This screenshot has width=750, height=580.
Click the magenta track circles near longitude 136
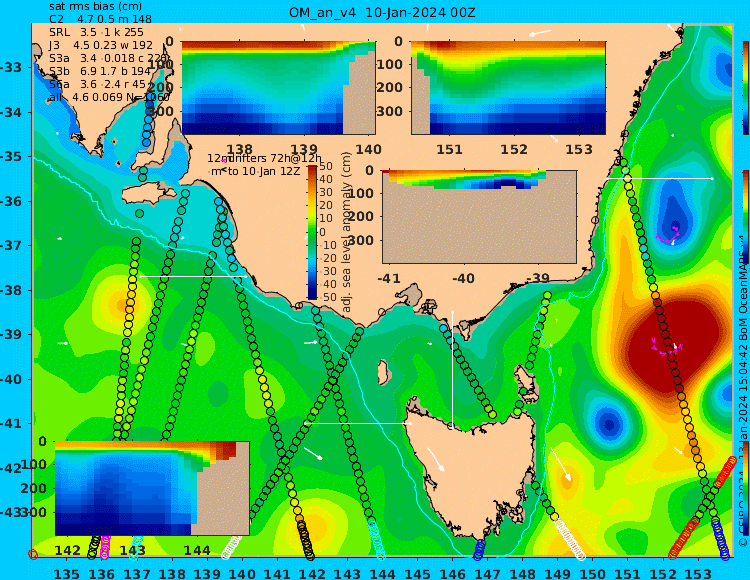coord(105,547)
